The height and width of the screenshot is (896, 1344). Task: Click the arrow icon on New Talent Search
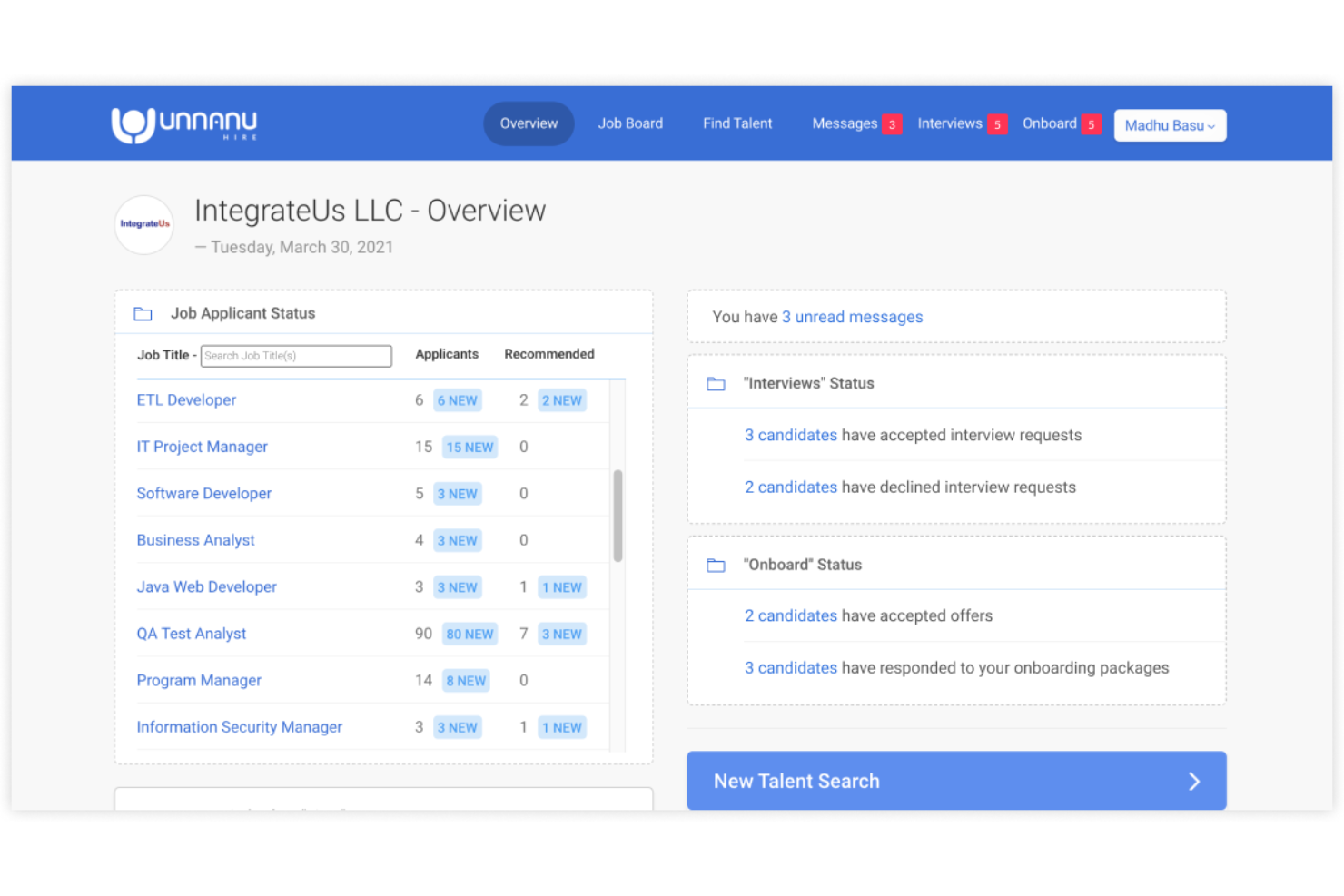click(1194, 781)
